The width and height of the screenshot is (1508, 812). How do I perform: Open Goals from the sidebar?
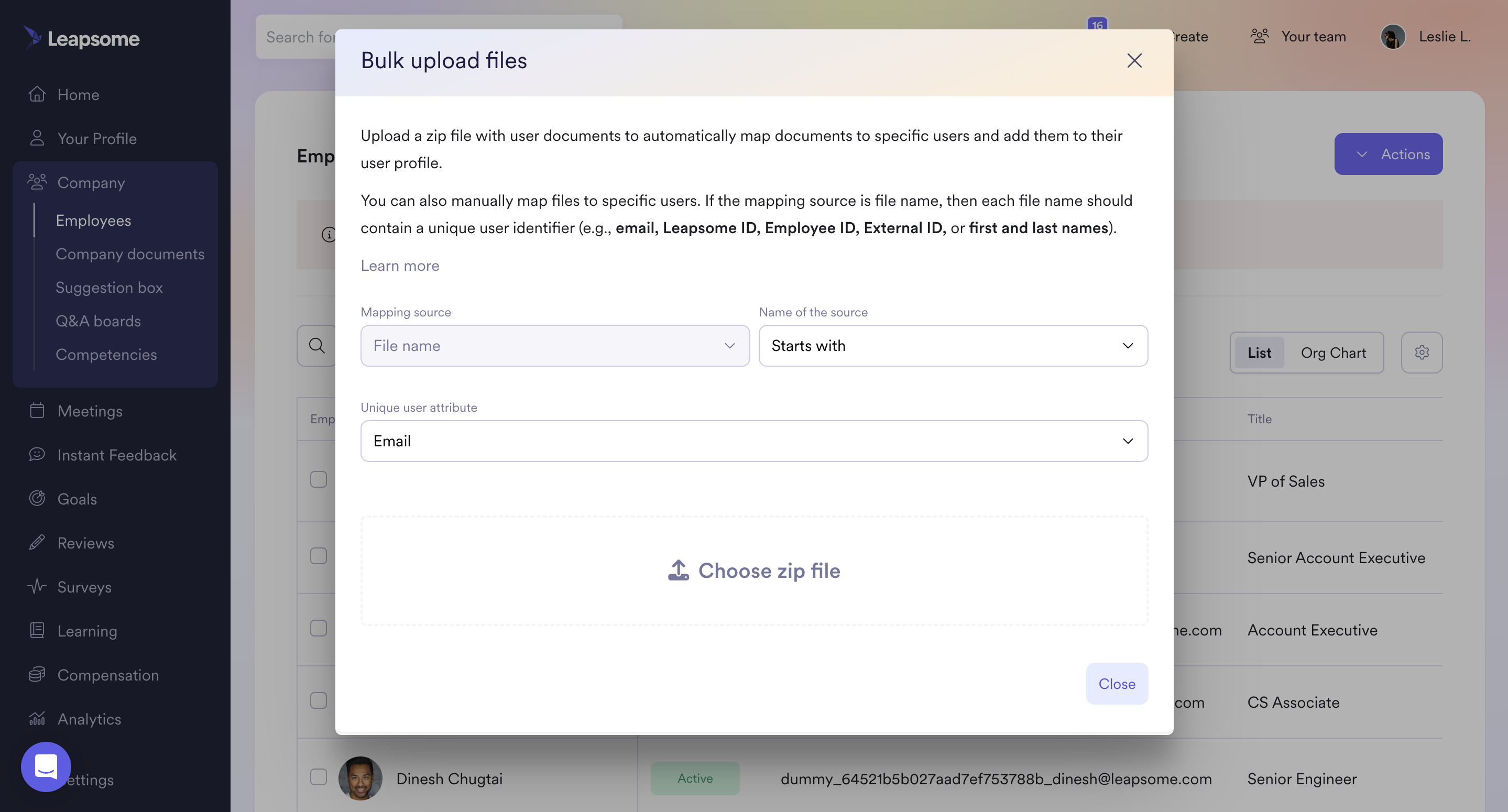pyautogui.click(x=77, y=499)
